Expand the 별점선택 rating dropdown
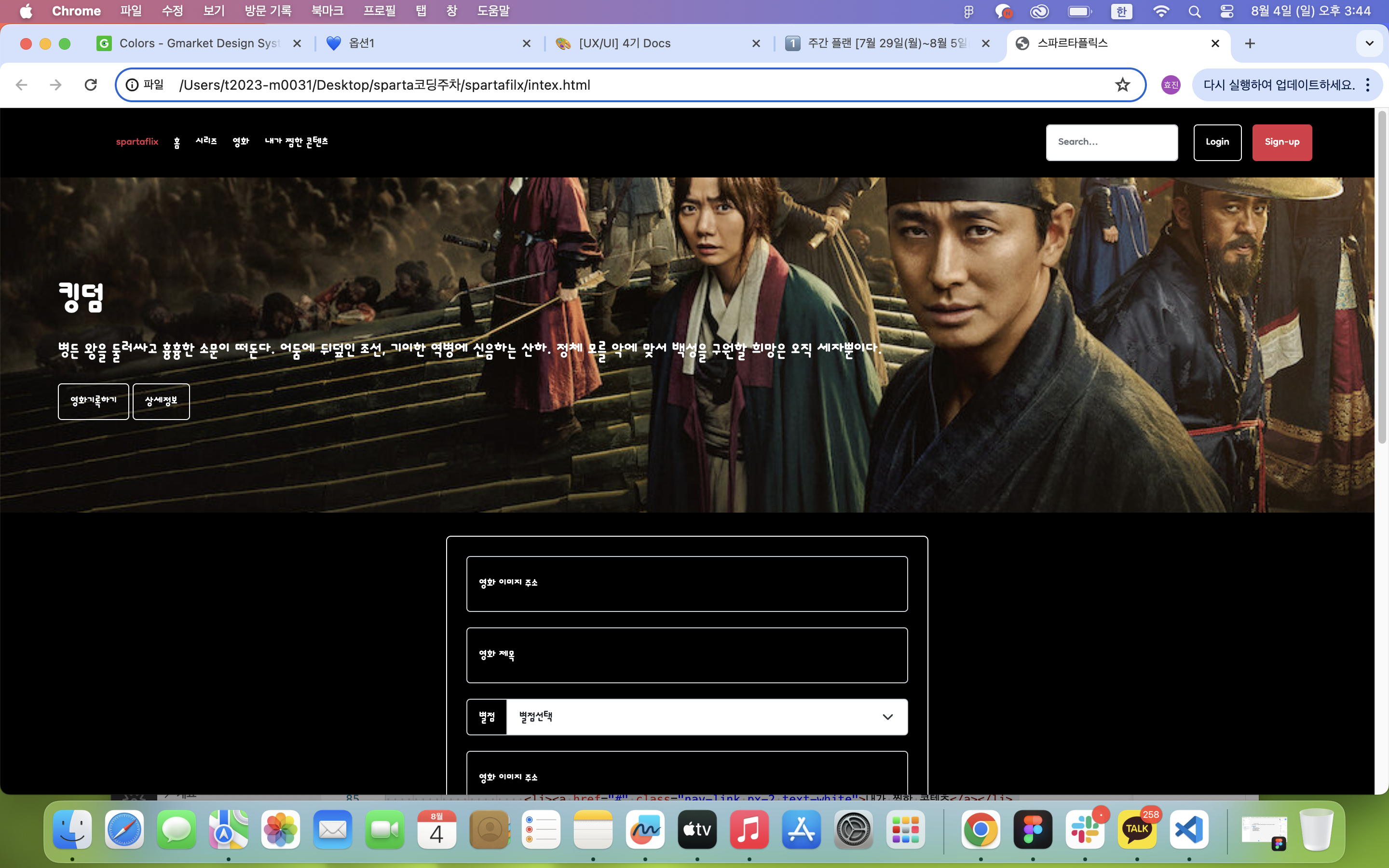This screenshot has height=868, width=1389. pos(707,717)
